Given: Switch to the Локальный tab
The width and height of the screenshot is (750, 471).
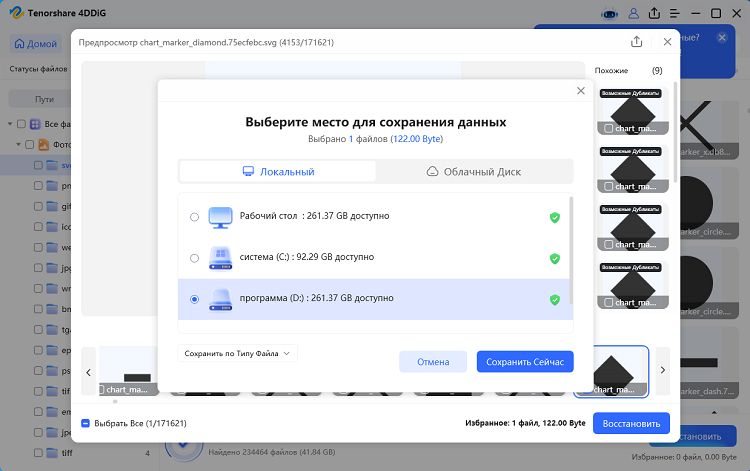Looking at the screenshot, I should [x=278, y=172].
